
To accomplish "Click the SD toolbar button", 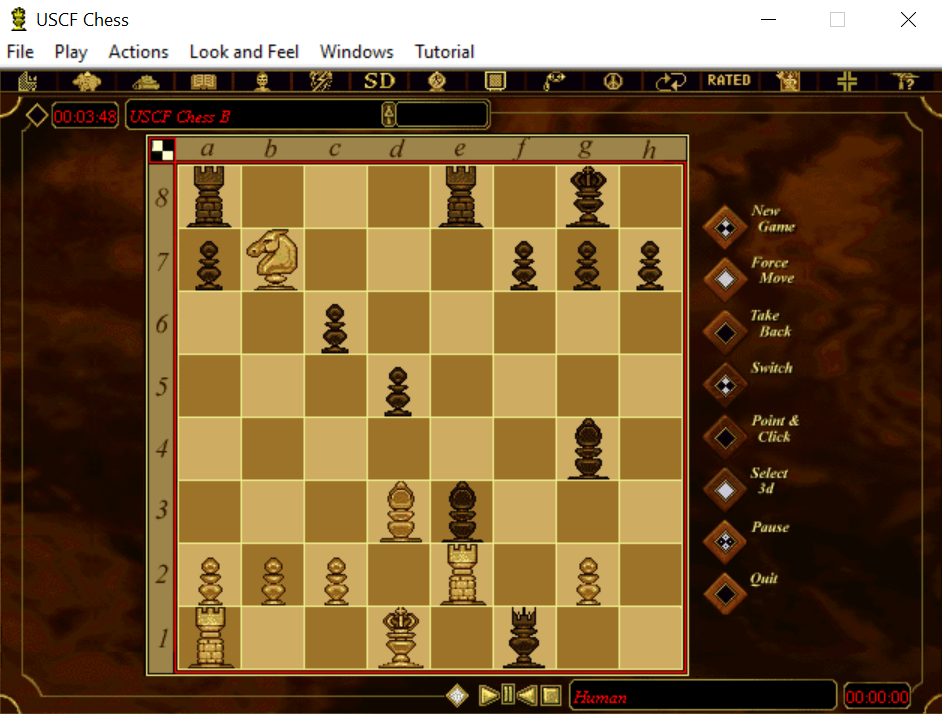I will click(x=379, y=81).
